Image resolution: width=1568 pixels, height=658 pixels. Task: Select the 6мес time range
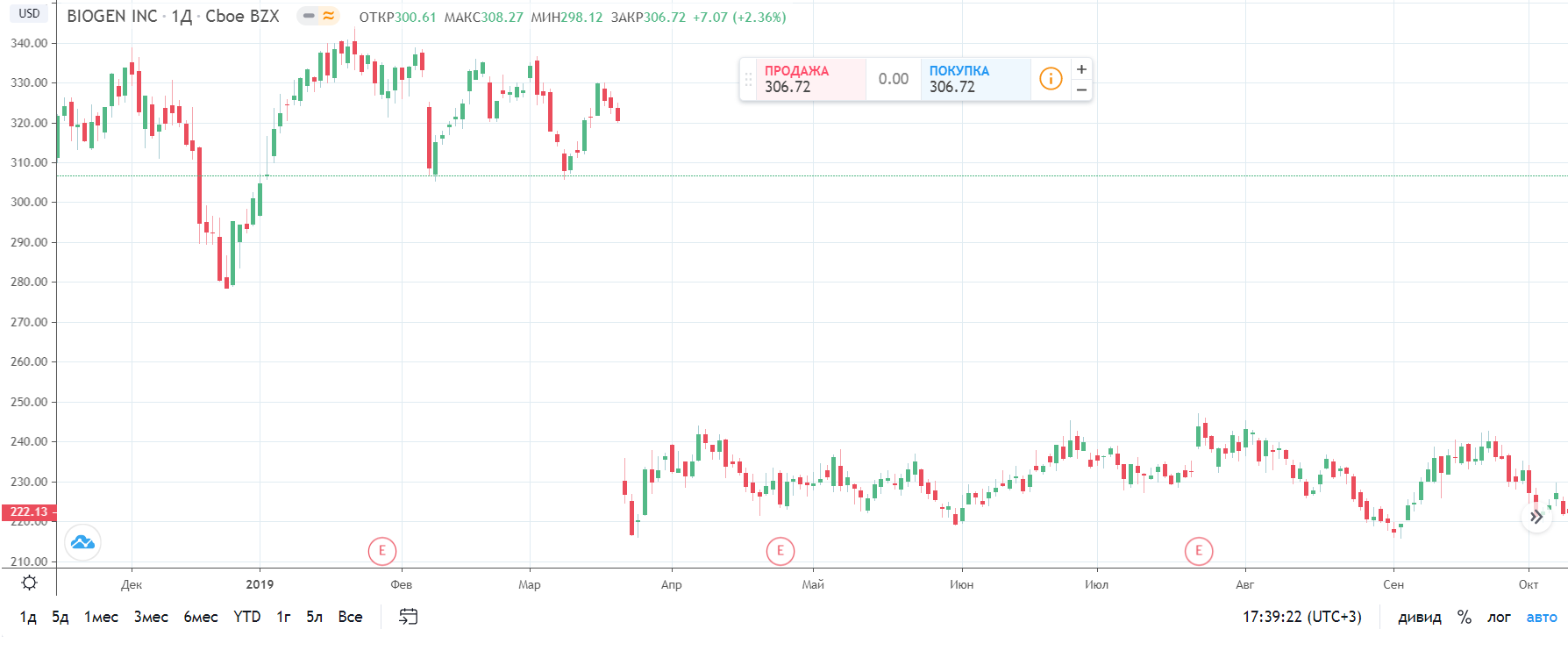coord(201,617)
